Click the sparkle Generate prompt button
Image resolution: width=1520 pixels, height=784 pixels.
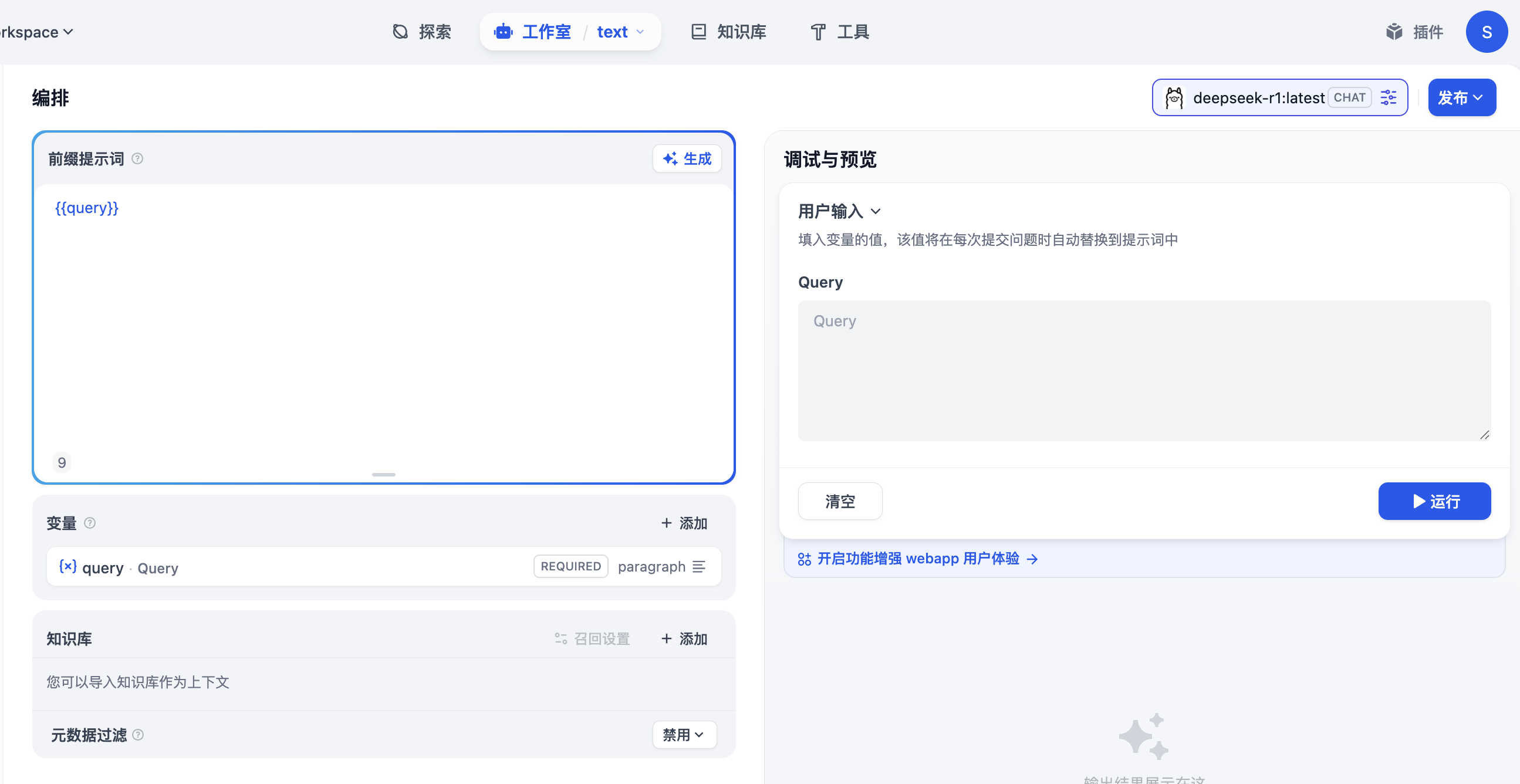(687, 158)
